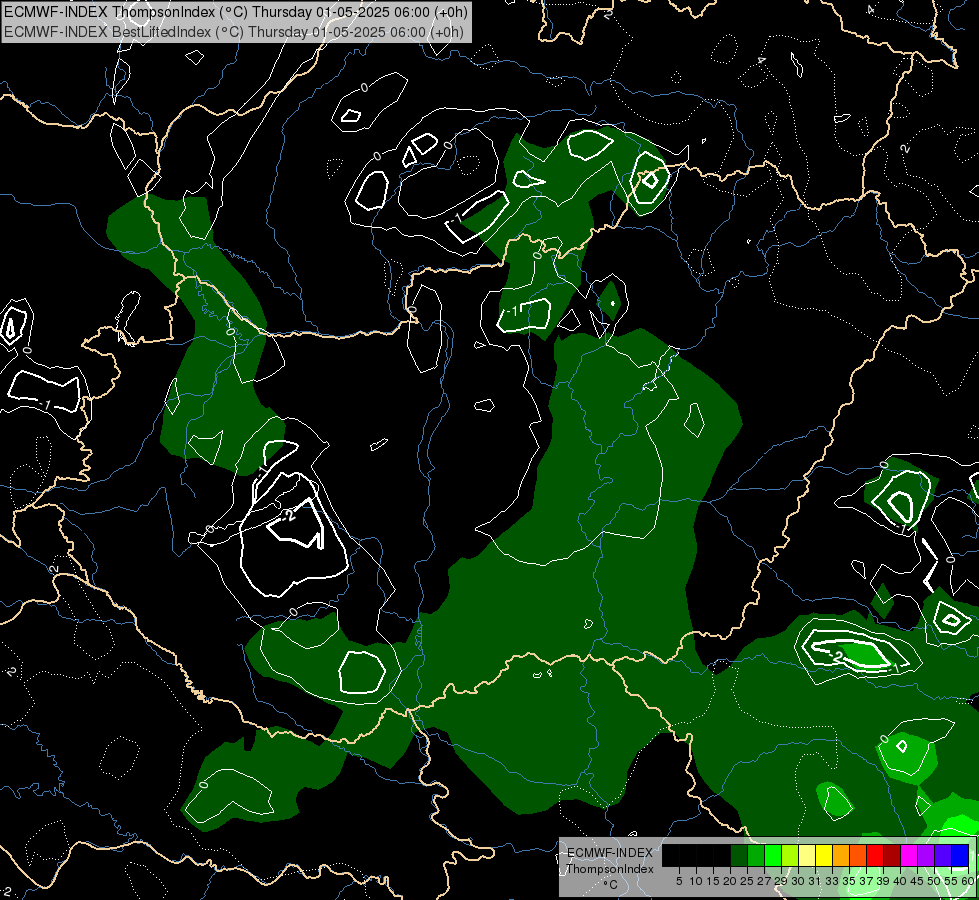The width and height of the screenshot is (979, 900).
Task: Click the dark green 20–25 legend swatch
Action: tap(739, 855)
